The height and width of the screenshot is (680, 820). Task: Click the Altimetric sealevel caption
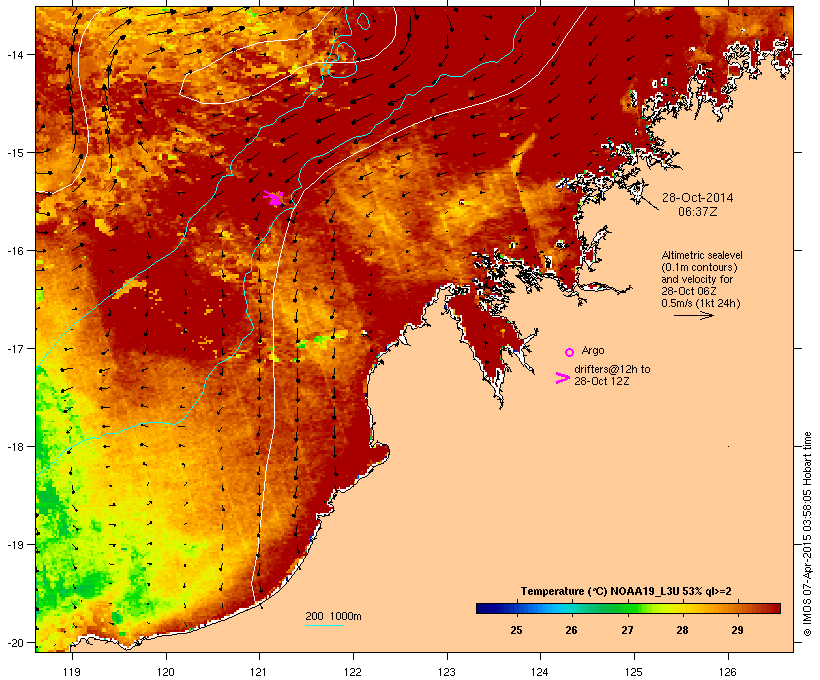point(702,255)
